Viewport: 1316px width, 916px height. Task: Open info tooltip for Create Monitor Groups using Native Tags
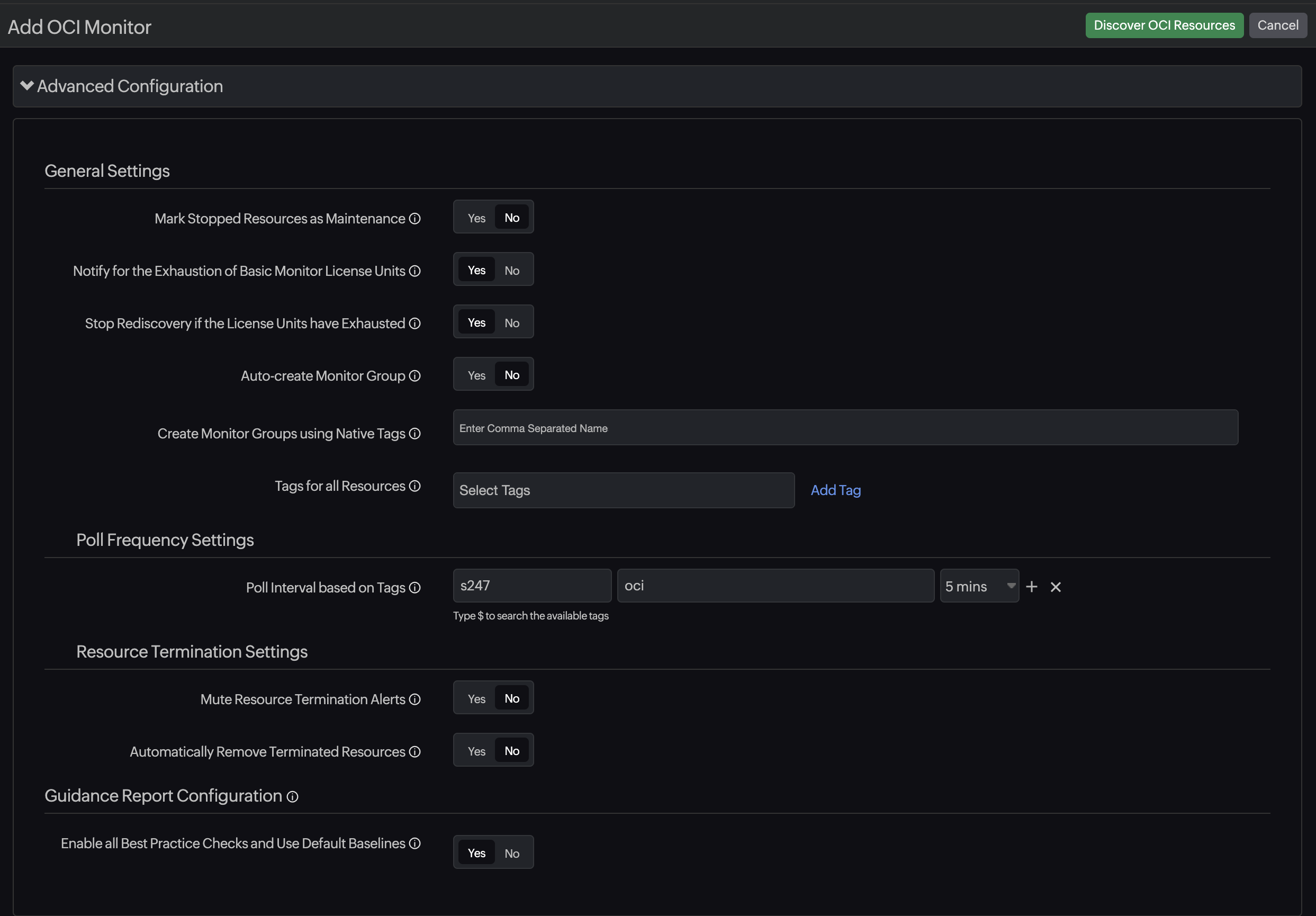415,434
